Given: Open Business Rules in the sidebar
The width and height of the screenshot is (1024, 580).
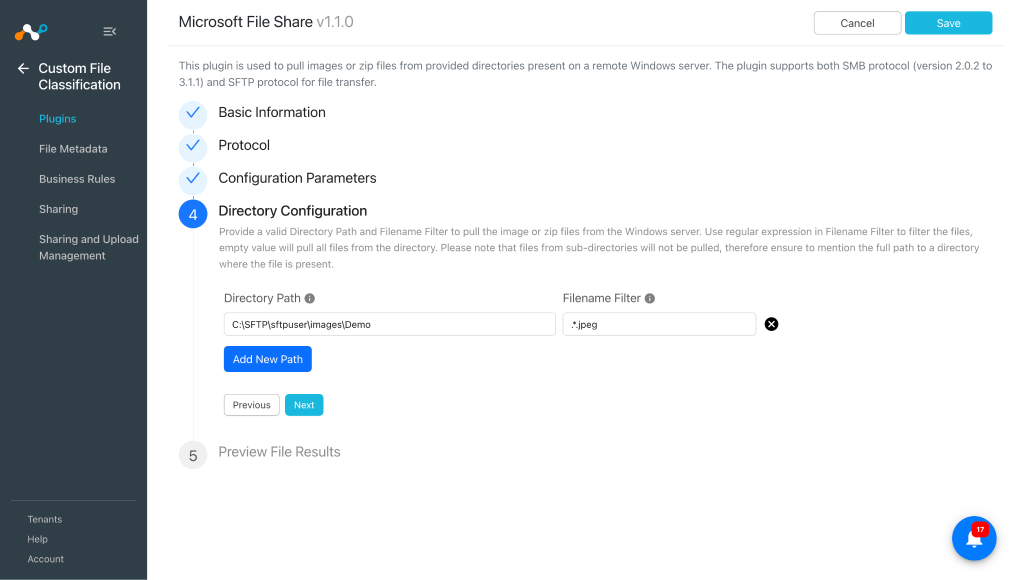Looking at the screenshot, I should click(77, 179).
